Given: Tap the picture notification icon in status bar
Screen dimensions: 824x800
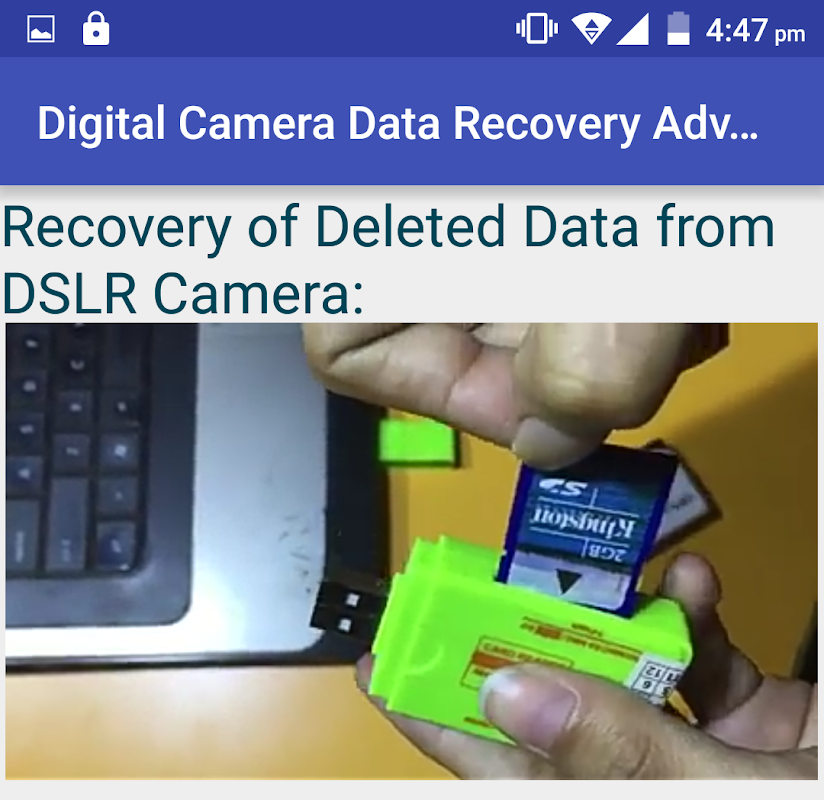Looking at the screenshot, I should tap(41, 29).
